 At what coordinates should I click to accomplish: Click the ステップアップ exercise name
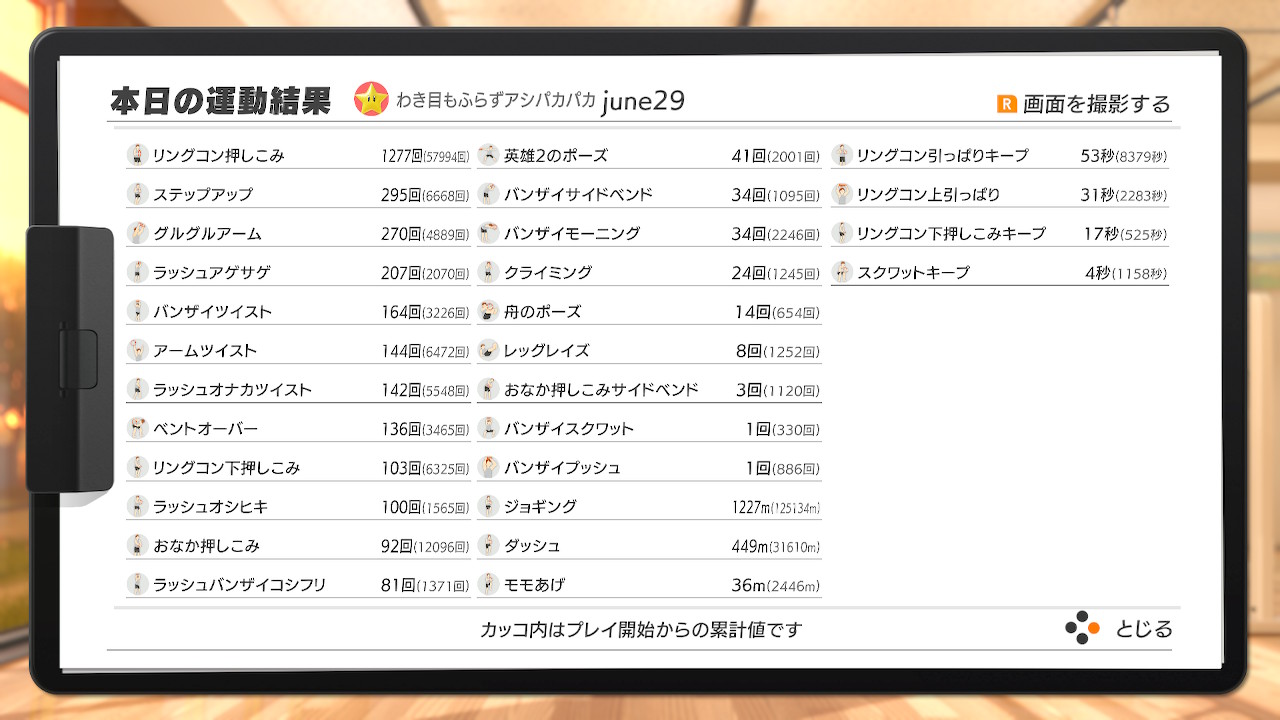[x=203, y=195]
